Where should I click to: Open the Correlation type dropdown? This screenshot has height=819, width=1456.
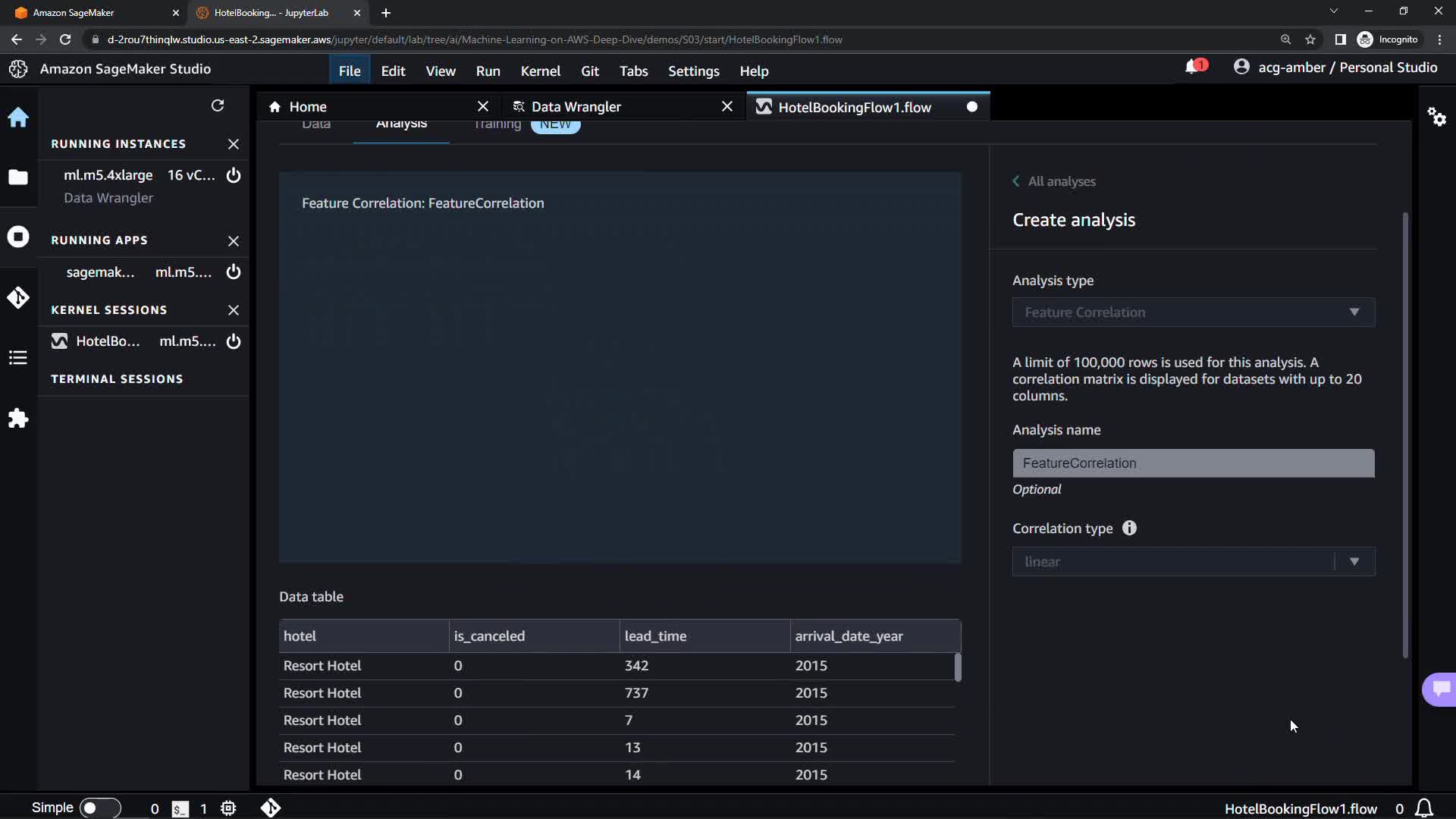1193,562
